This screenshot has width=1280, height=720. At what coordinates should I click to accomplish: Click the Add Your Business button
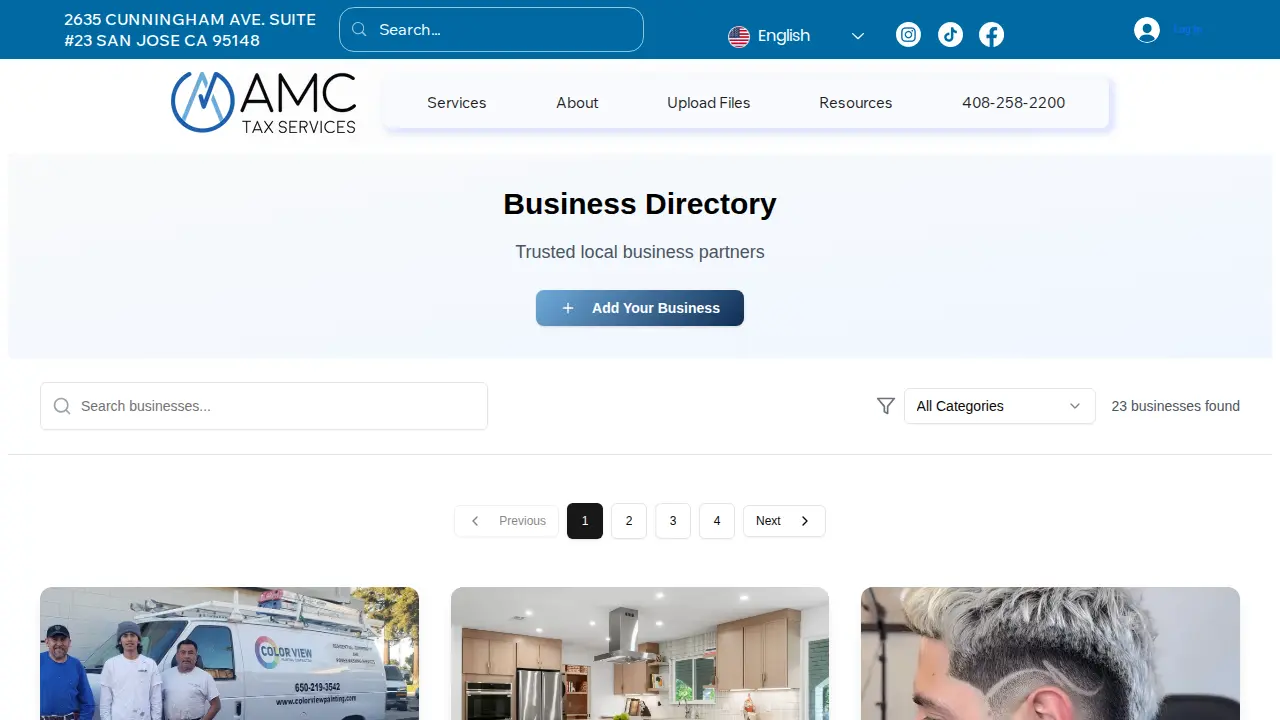click(640, 308)
